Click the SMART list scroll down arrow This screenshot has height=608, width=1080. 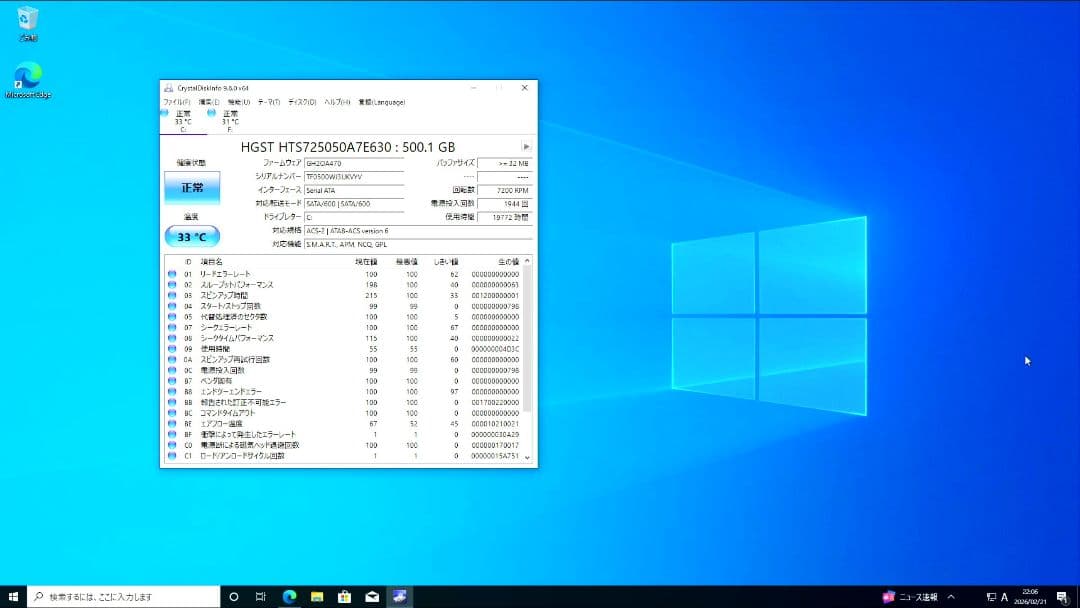click(528, 457)
